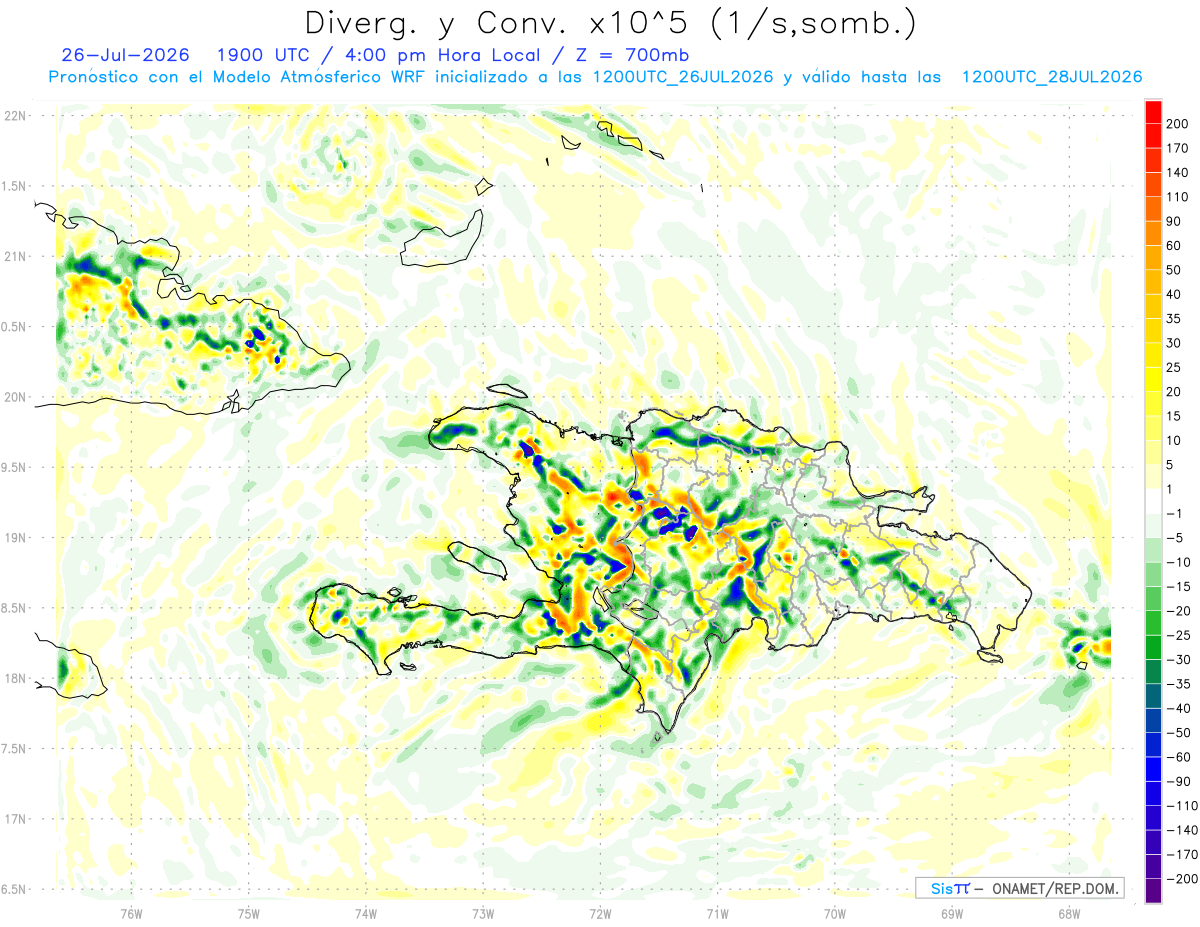Click the valid-until time "1200UTC_28JUL2026"
1200x927 pixels.
pyautogui.click(x=1052, y=77)
